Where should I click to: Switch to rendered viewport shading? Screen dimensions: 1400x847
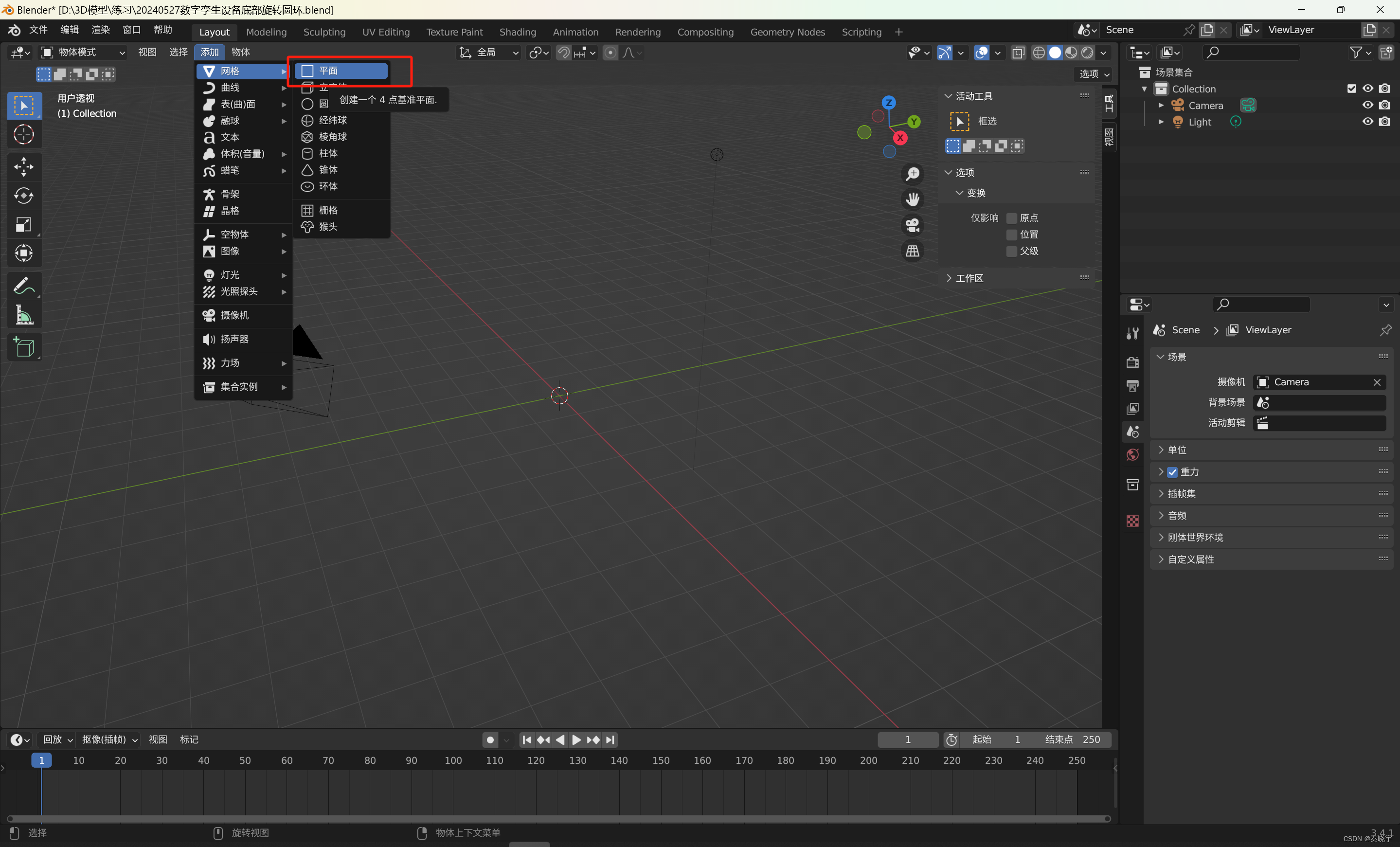[1087, 52]
